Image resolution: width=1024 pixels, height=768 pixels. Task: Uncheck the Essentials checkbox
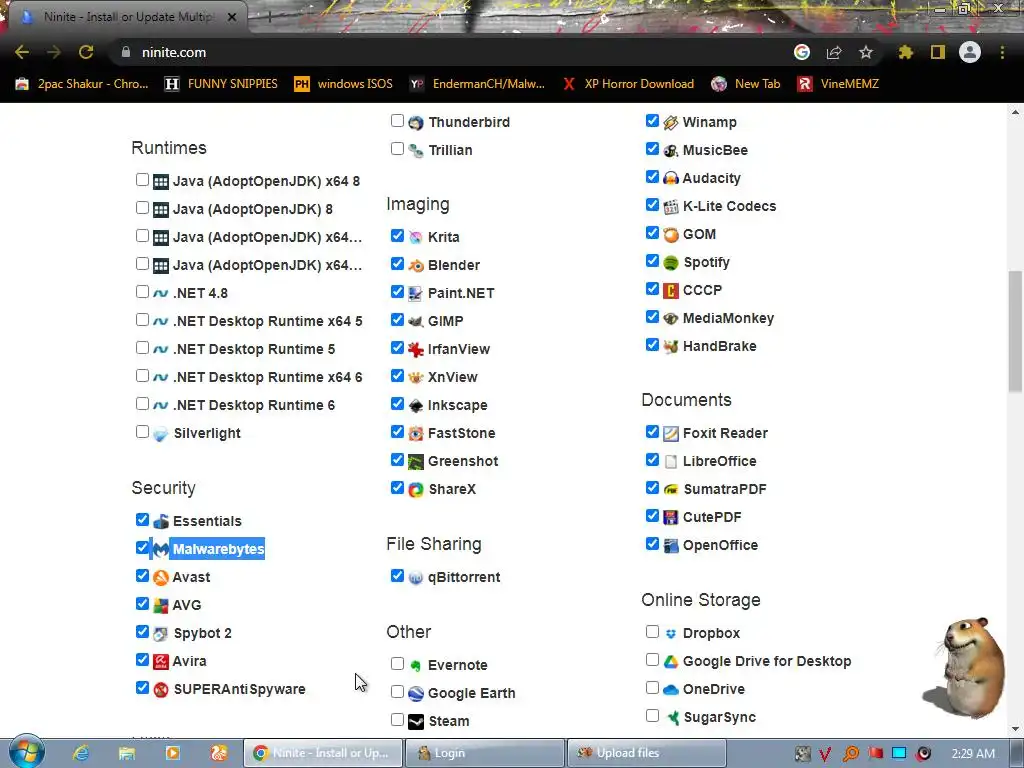click(142, 519)
